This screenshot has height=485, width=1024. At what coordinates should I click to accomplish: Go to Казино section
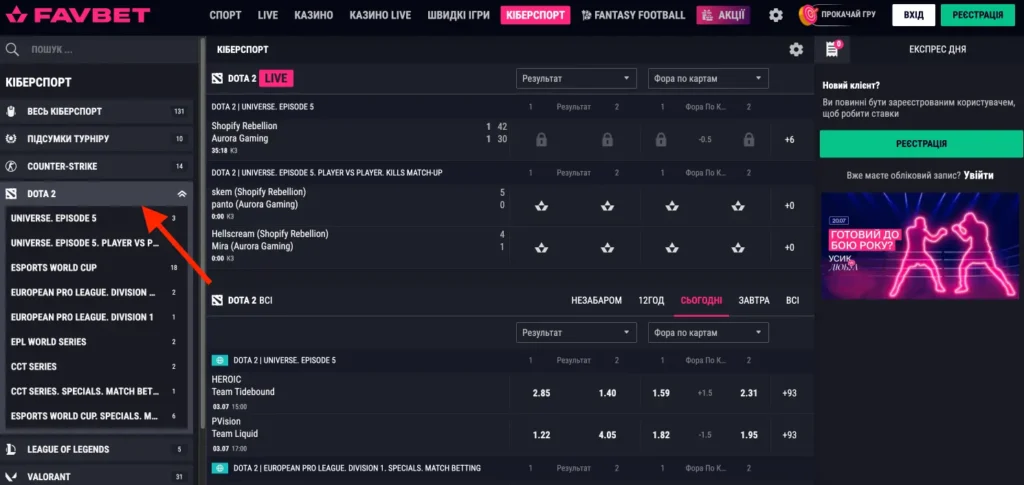pyautogui.click(x=313, y=15)
